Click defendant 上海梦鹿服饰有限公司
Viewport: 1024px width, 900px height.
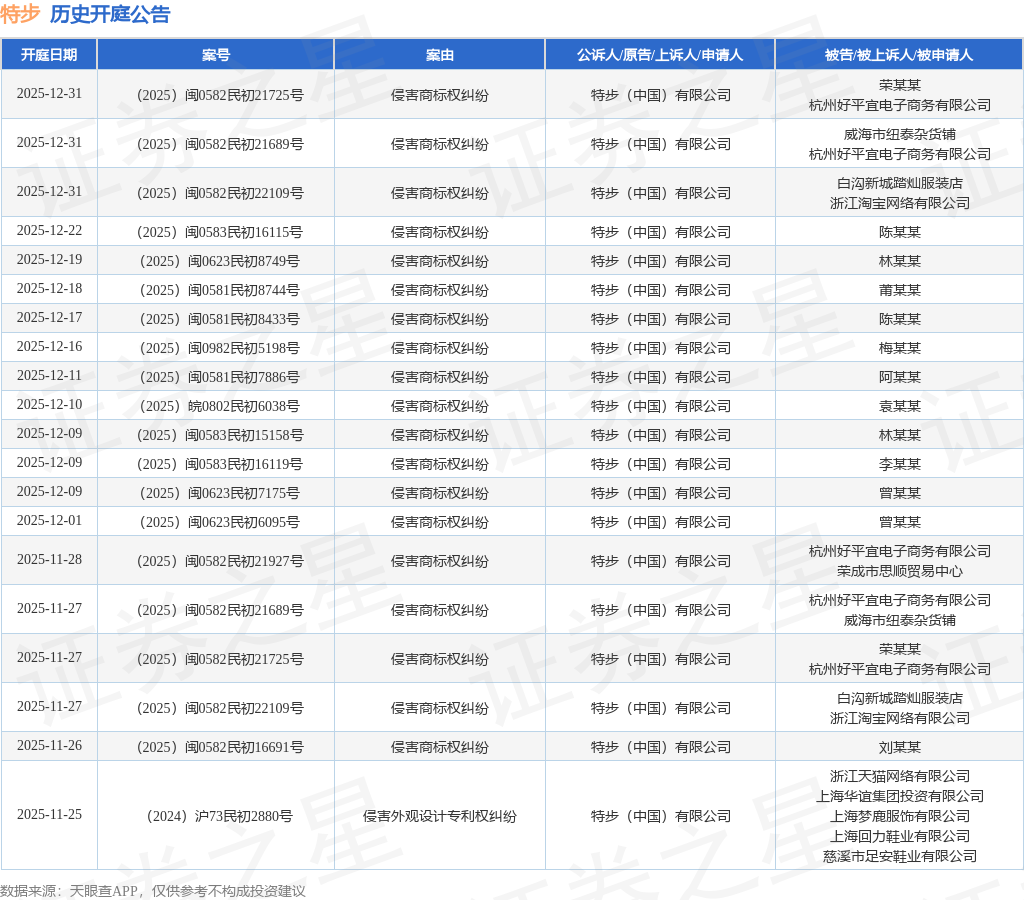899,816
